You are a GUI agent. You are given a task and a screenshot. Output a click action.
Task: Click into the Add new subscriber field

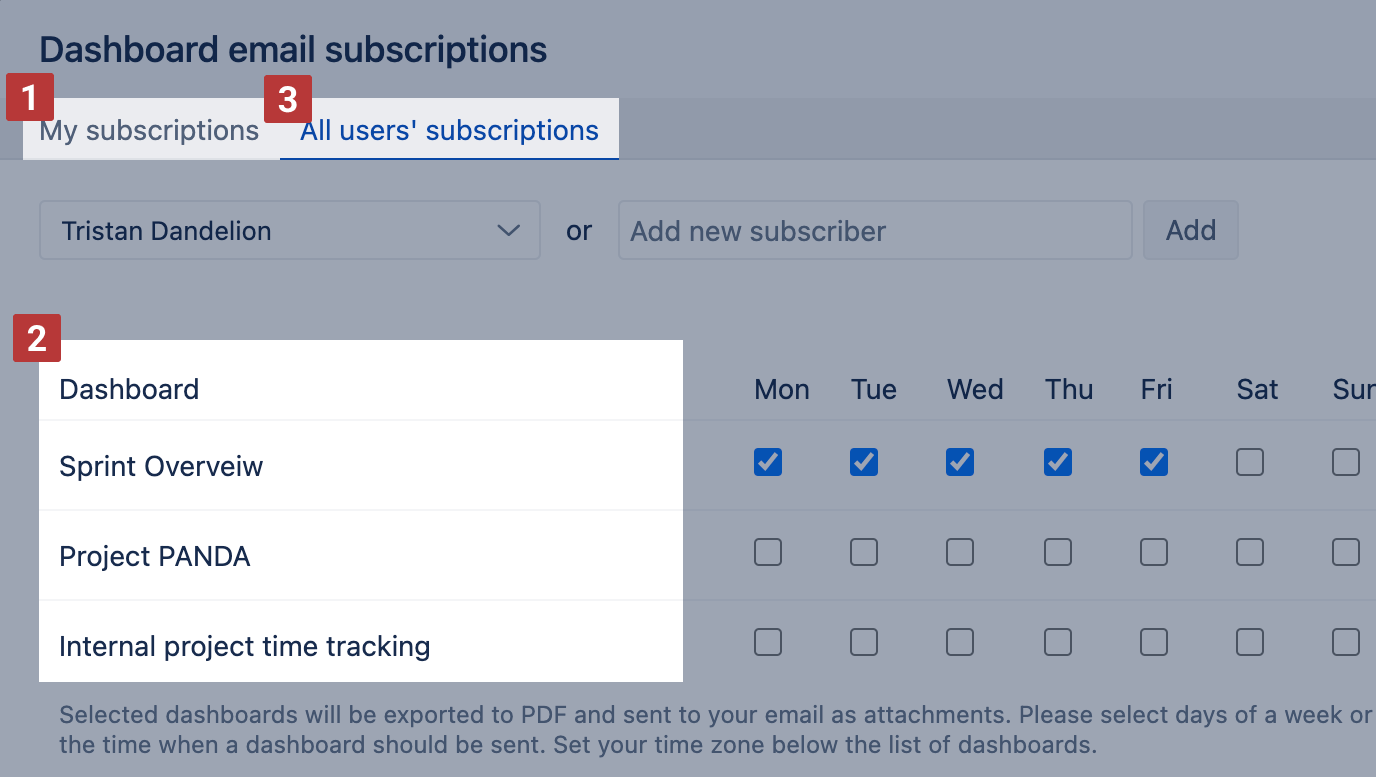click(x=874, y=230)
